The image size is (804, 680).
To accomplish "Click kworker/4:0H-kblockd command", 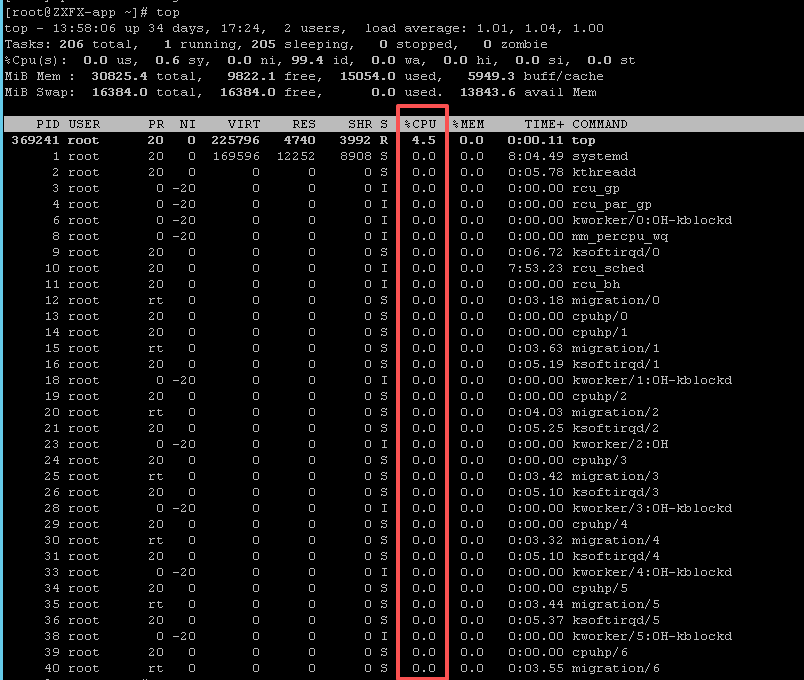I will [652, 572].
